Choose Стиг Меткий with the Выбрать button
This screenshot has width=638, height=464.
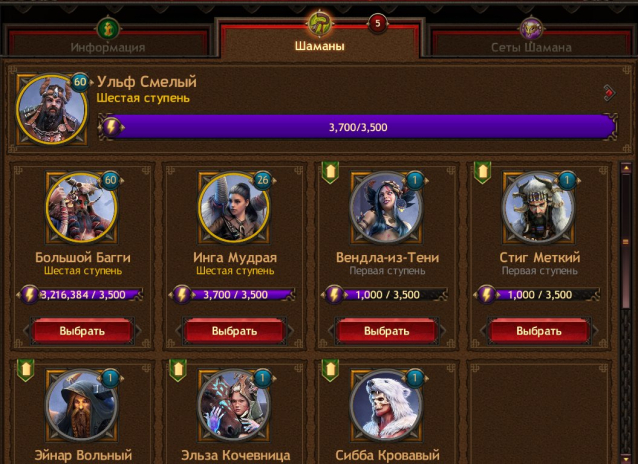tap(539, 330)
